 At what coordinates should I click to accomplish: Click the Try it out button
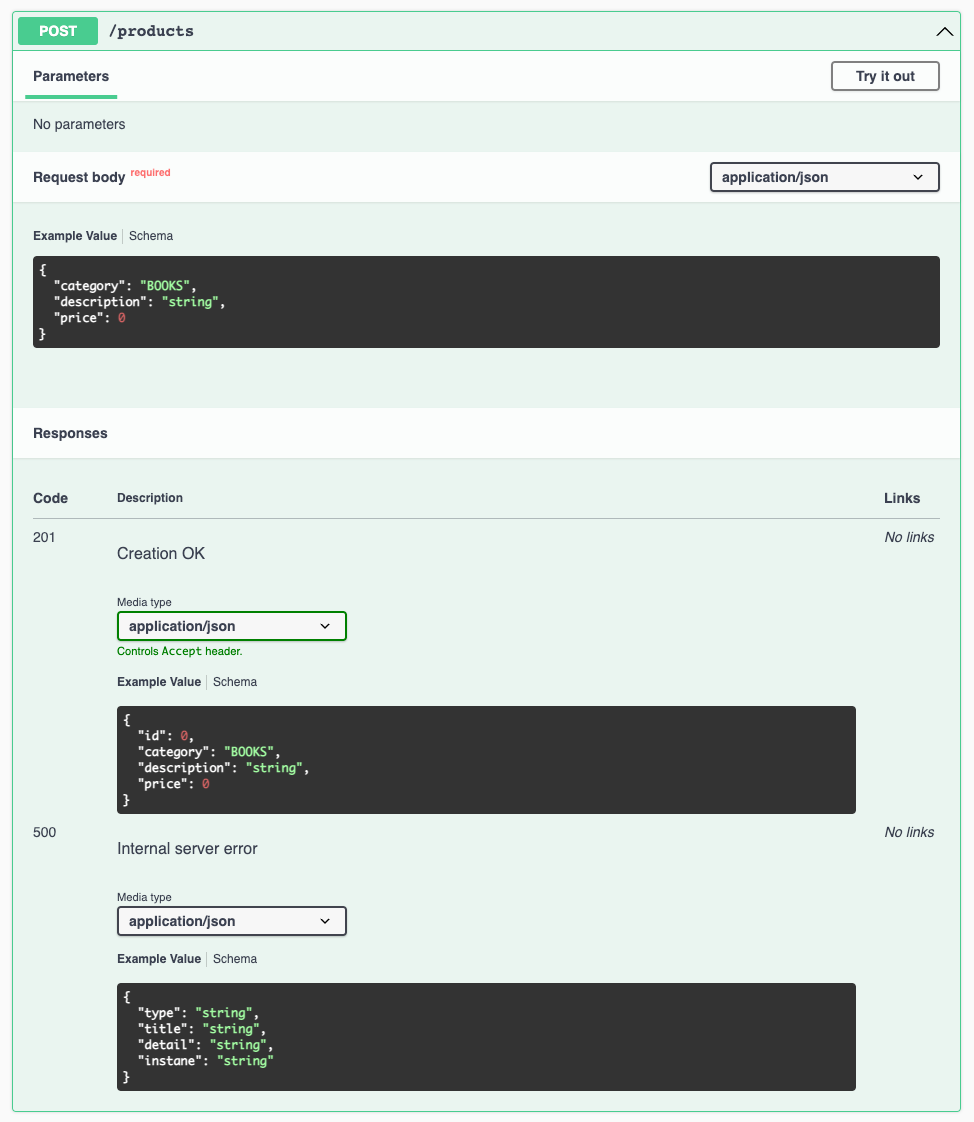pyautogui.click(x=885, y=76)
